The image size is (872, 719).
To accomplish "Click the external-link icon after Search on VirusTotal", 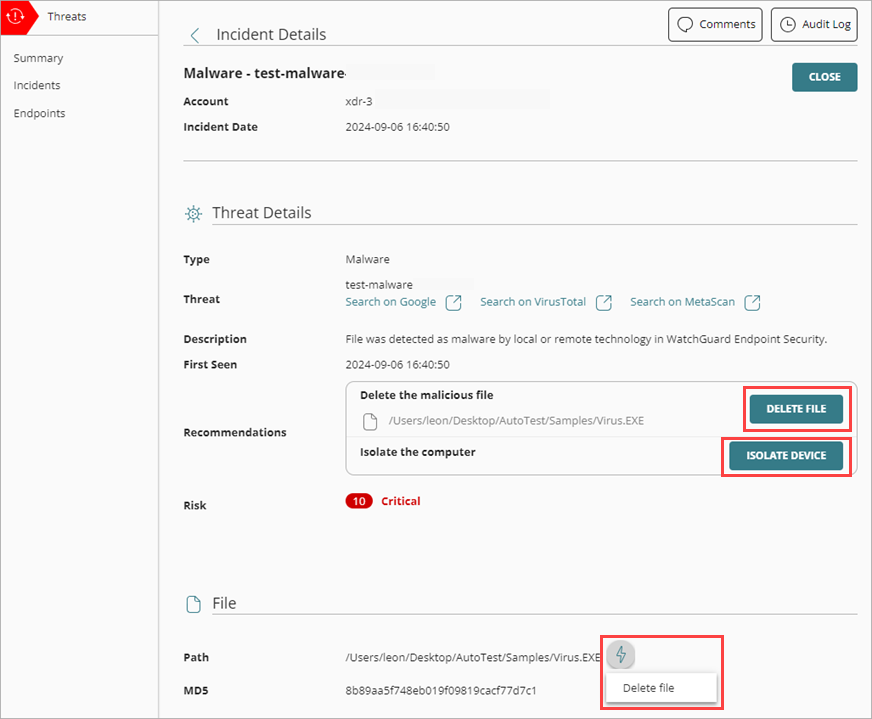I will pyautogui.click(x=603, y=301).
